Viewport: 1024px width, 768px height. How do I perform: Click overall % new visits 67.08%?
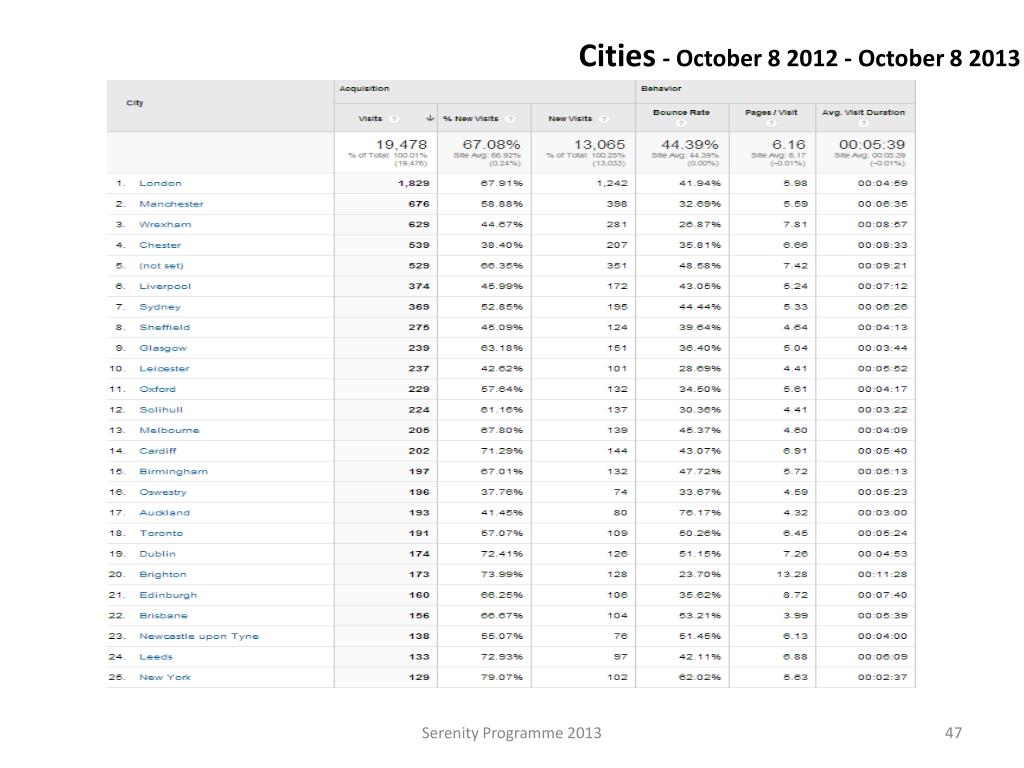tap(491, 144)
